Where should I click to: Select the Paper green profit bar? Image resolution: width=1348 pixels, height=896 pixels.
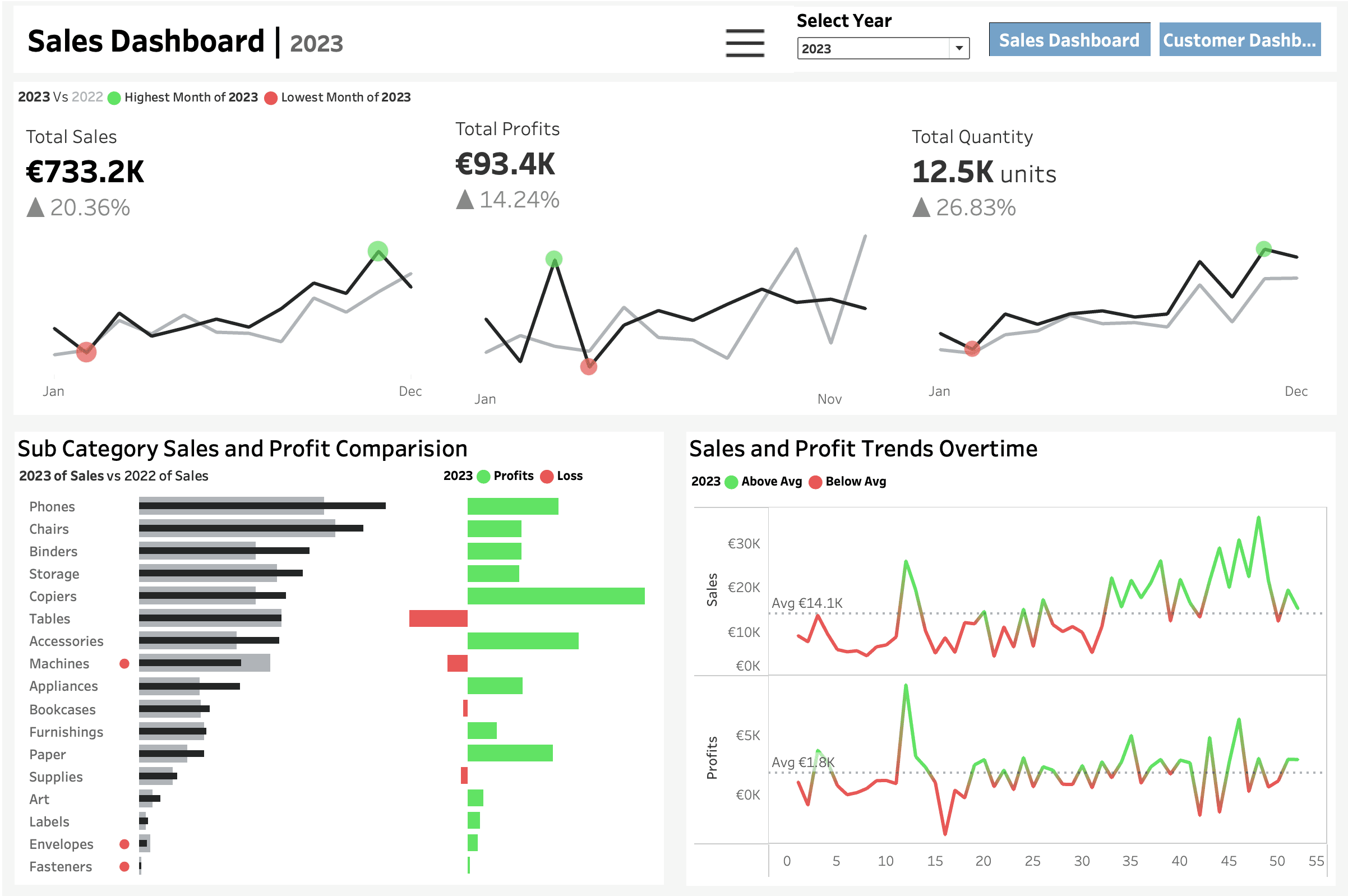pos(510,753)
